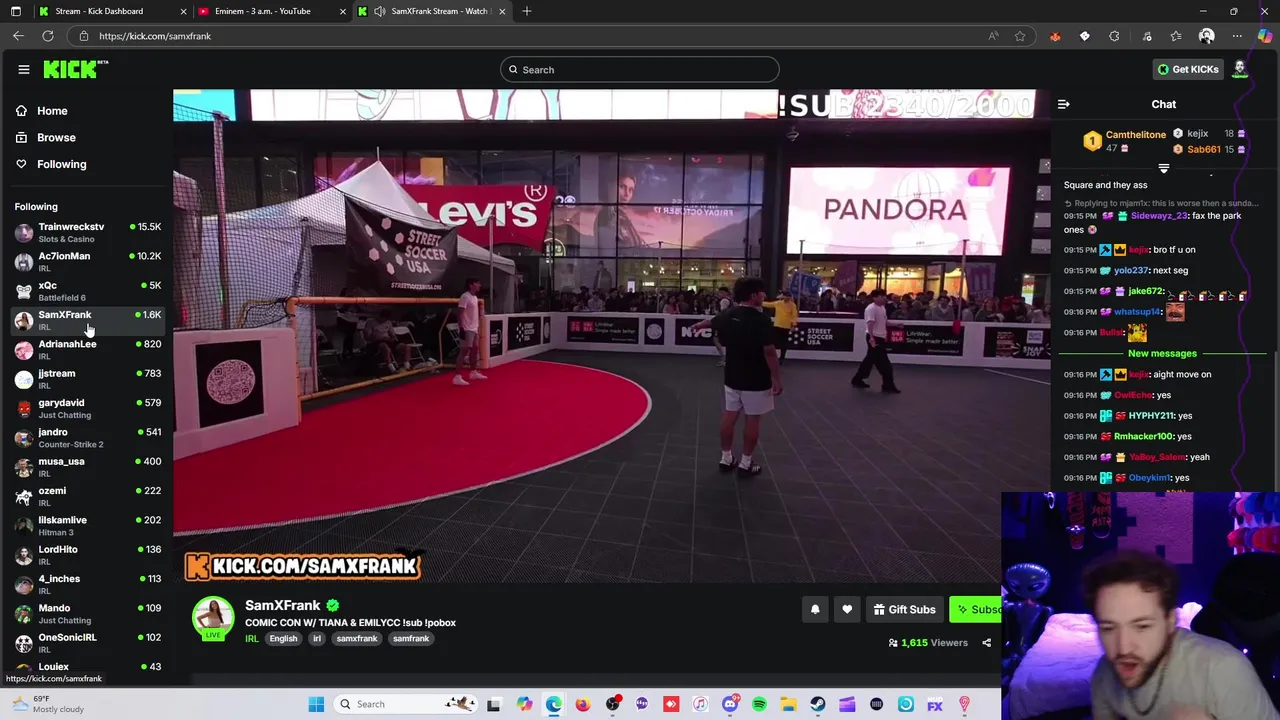Reload the current page

pyautogui.click(x=48, y=36)
